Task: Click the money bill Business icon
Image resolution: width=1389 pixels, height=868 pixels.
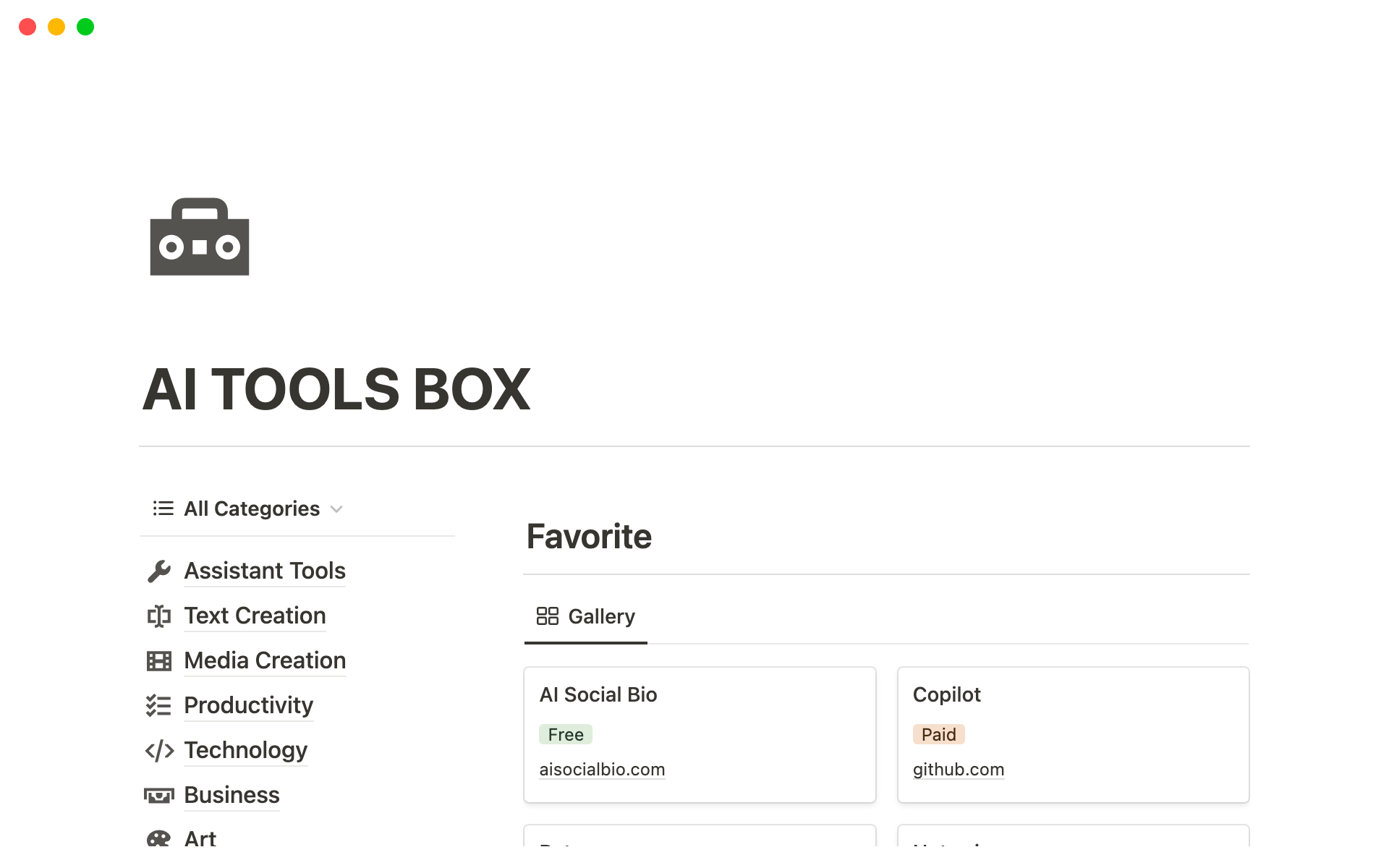Action: point(158,796)
